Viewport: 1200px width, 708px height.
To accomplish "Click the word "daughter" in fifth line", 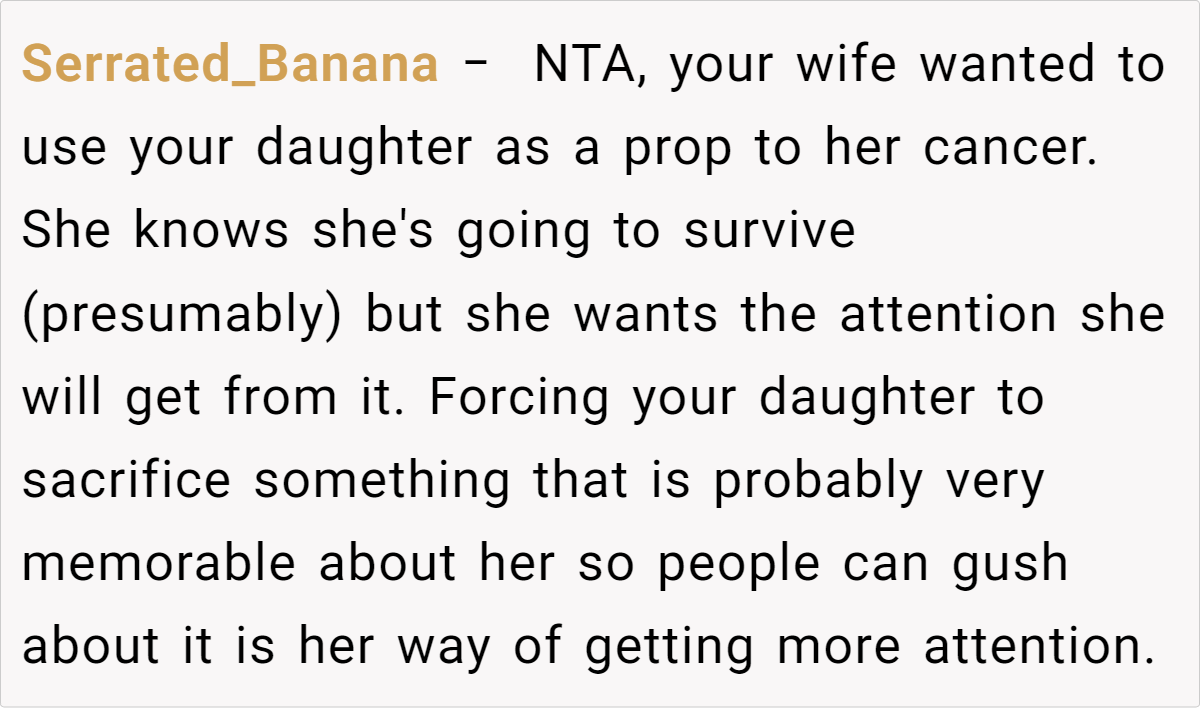I will 865,397.
